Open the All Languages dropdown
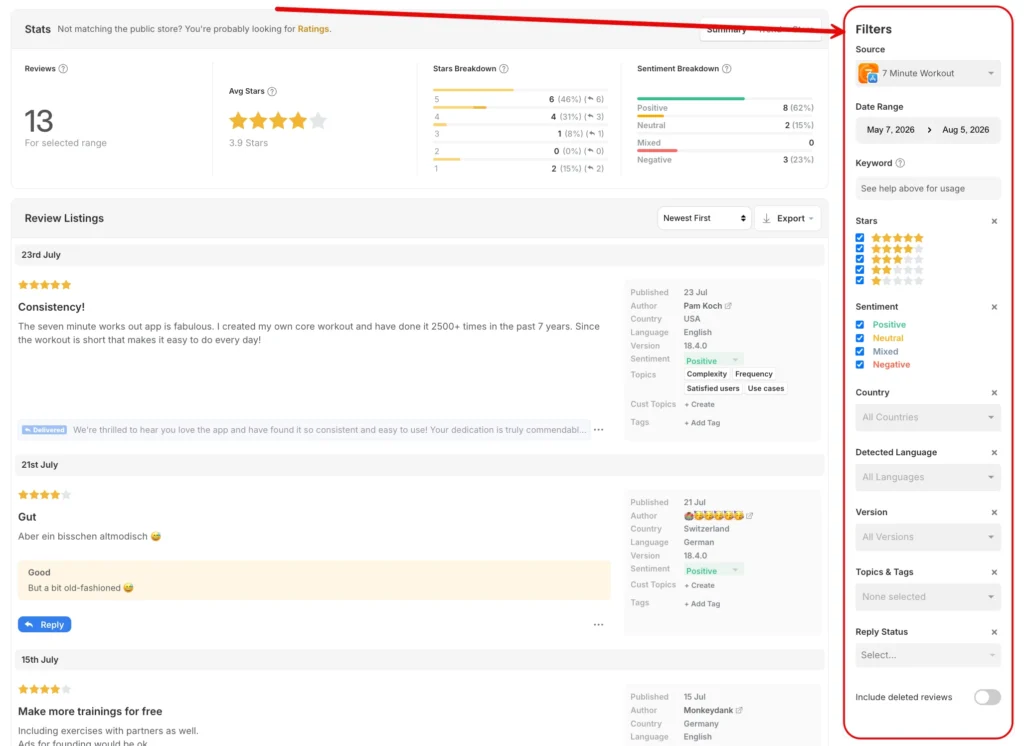 pyautogui.click(x=927, y=478)
